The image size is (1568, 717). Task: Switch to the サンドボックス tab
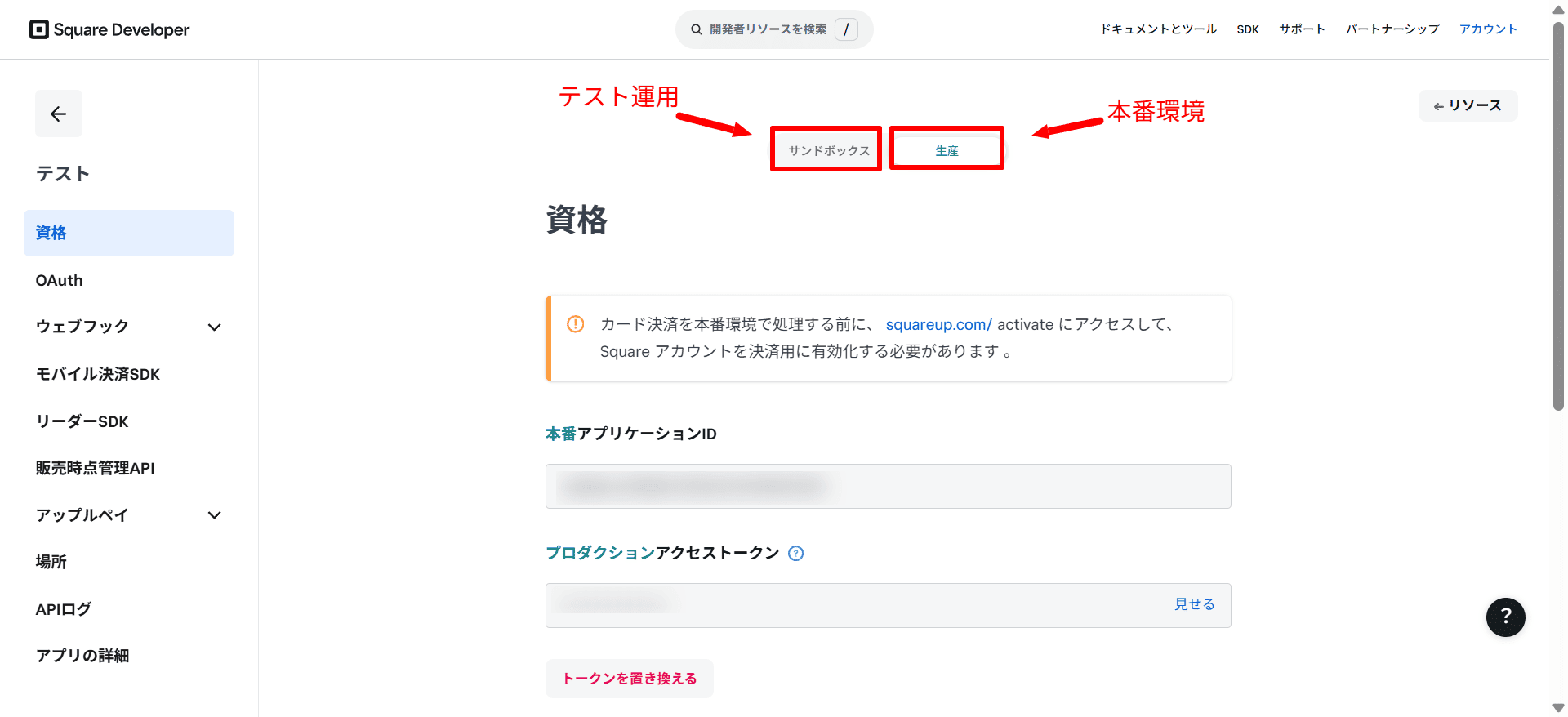[828, 150]
